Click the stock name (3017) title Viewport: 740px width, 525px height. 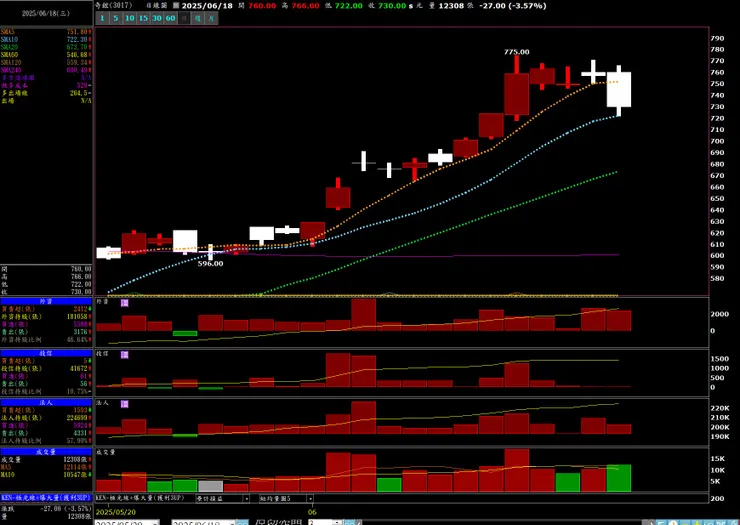point(113,6)
